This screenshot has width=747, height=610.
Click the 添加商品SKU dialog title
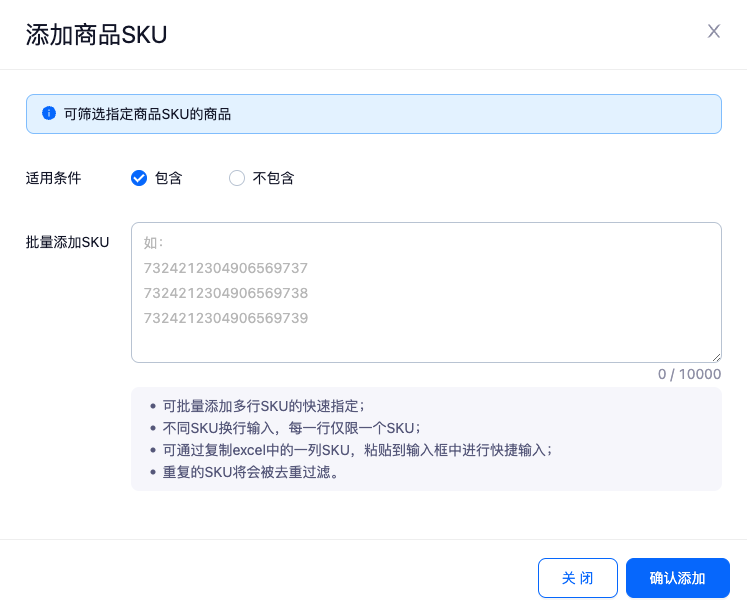[x=96, y=35]
